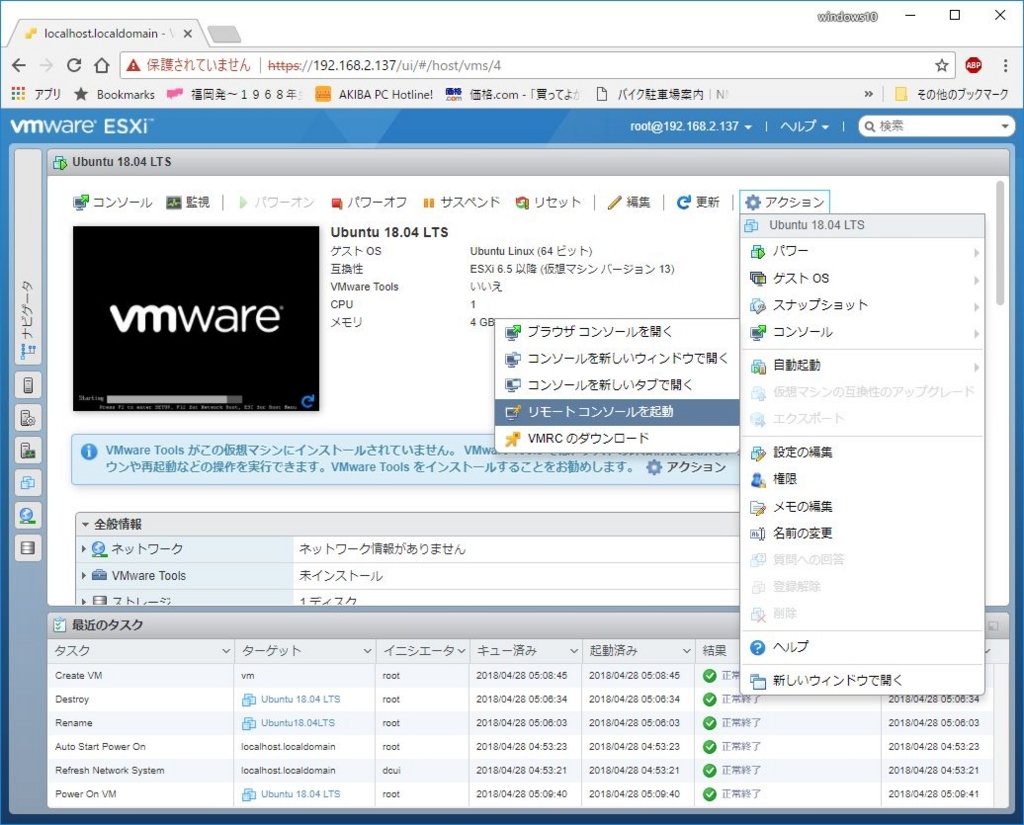Open Chrome three-dot menu

1005,65
